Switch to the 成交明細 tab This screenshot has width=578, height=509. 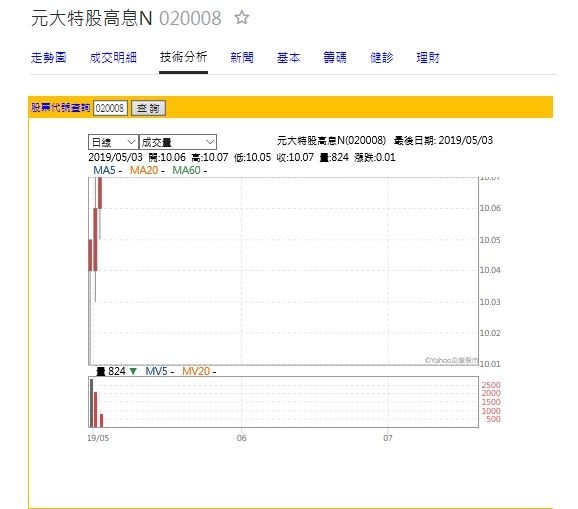click(113, 57)
